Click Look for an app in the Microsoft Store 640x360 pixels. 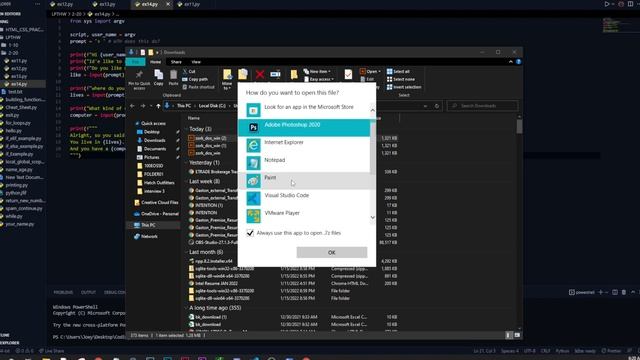pos(304,110)
